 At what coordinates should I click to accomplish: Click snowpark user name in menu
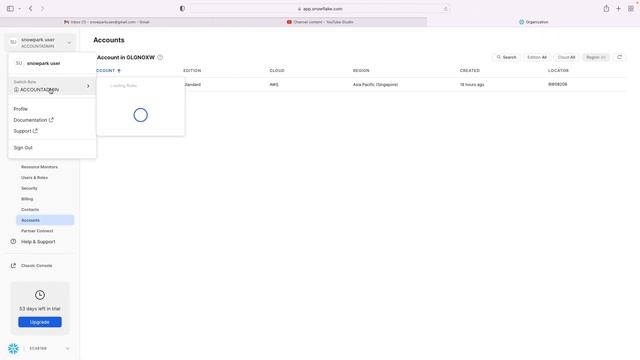click(x=43, y=63)
